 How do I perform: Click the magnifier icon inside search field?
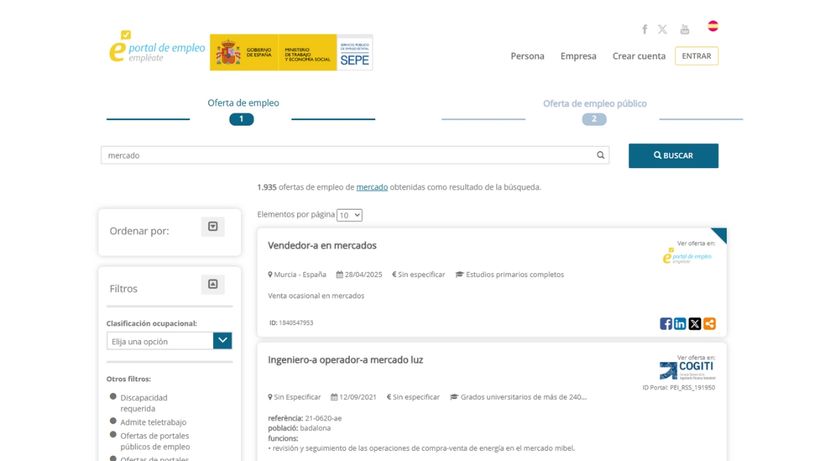[x=600, y=155]
